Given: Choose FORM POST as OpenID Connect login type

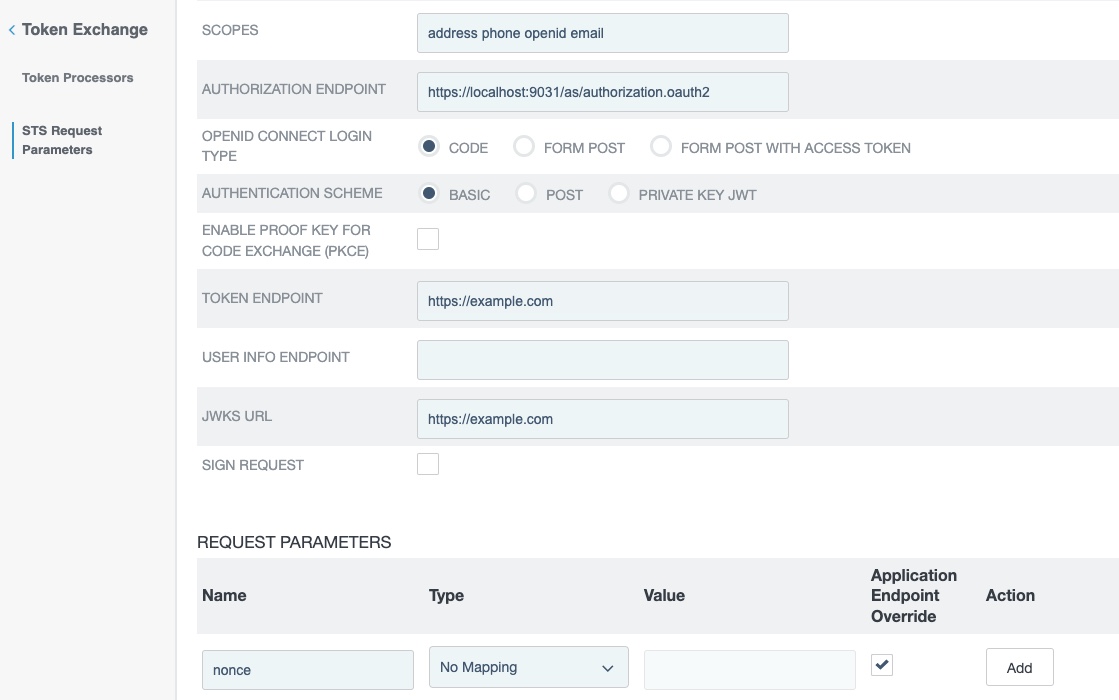Looking at the screenshot, I should [524, 146].
